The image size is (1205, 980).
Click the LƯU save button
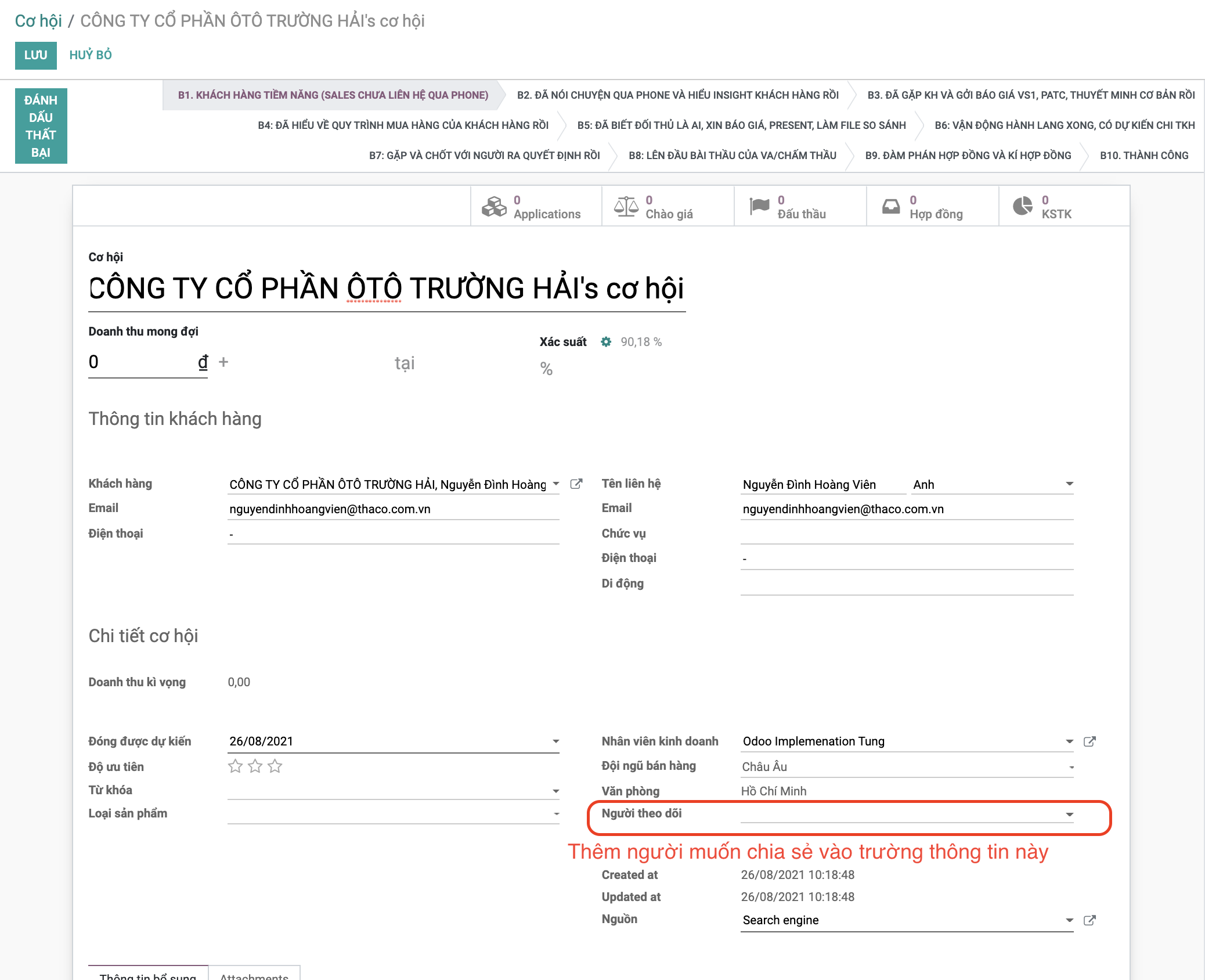(x=36, y=55)
